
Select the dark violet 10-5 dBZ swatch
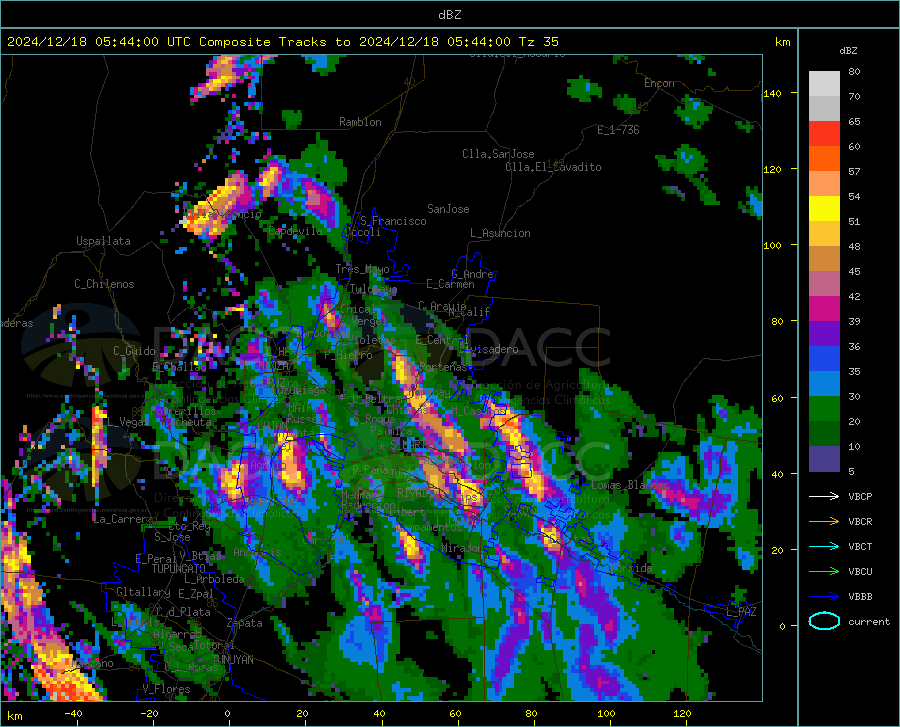click(824, 459)
